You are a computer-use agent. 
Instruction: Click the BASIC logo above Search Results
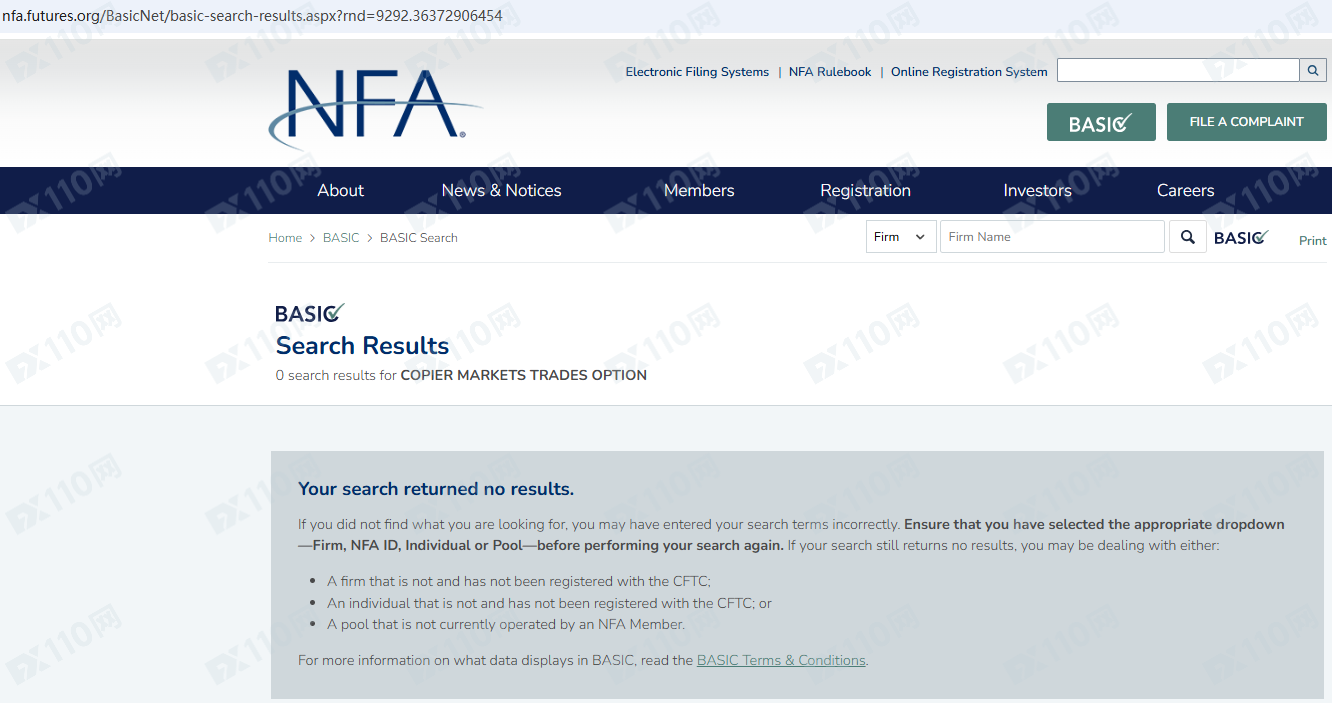click(x=309, y=313)
